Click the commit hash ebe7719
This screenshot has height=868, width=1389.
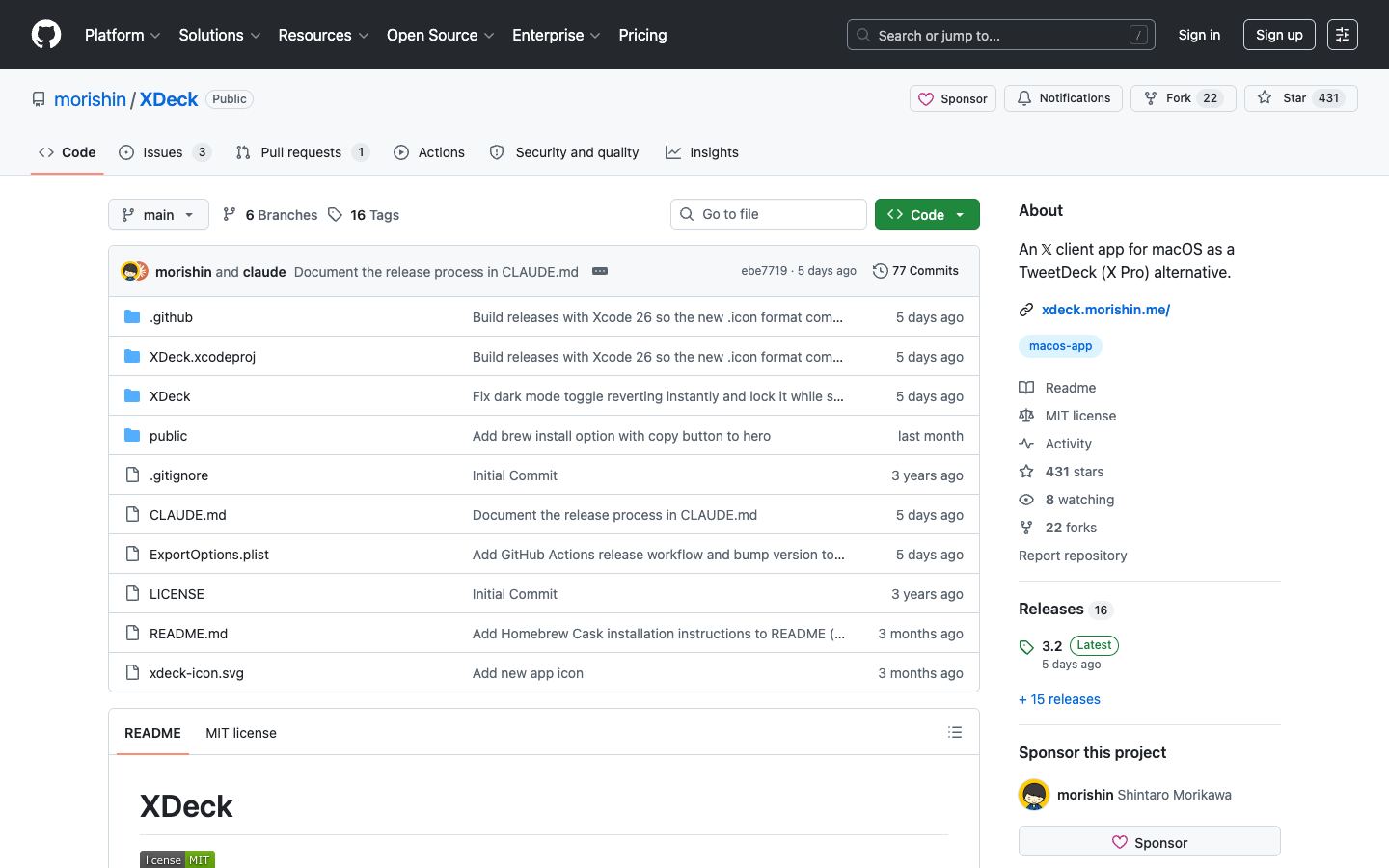coord(764,271)
